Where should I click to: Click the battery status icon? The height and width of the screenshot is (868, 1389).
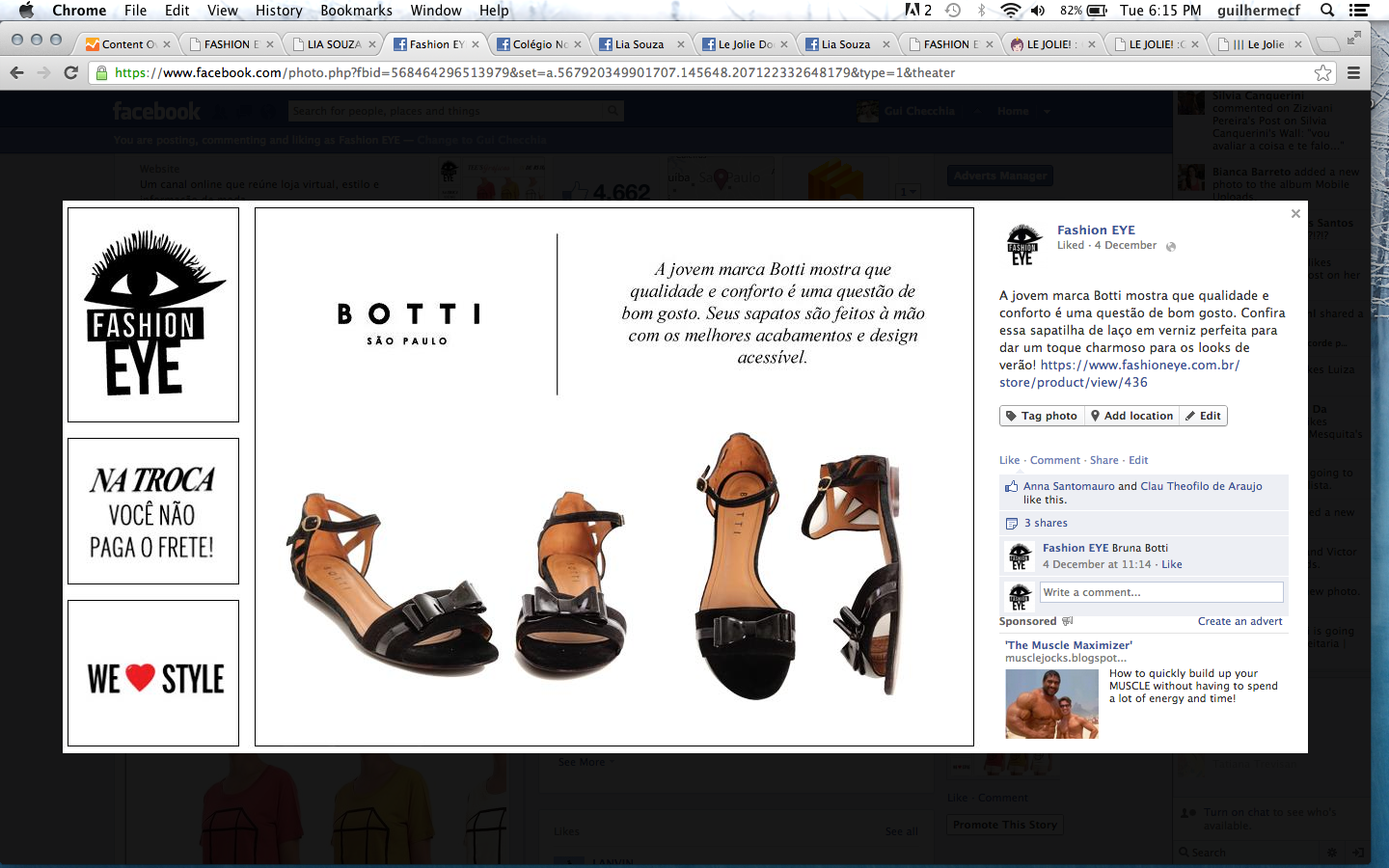pyautogui.click(x=1098, y=11)
